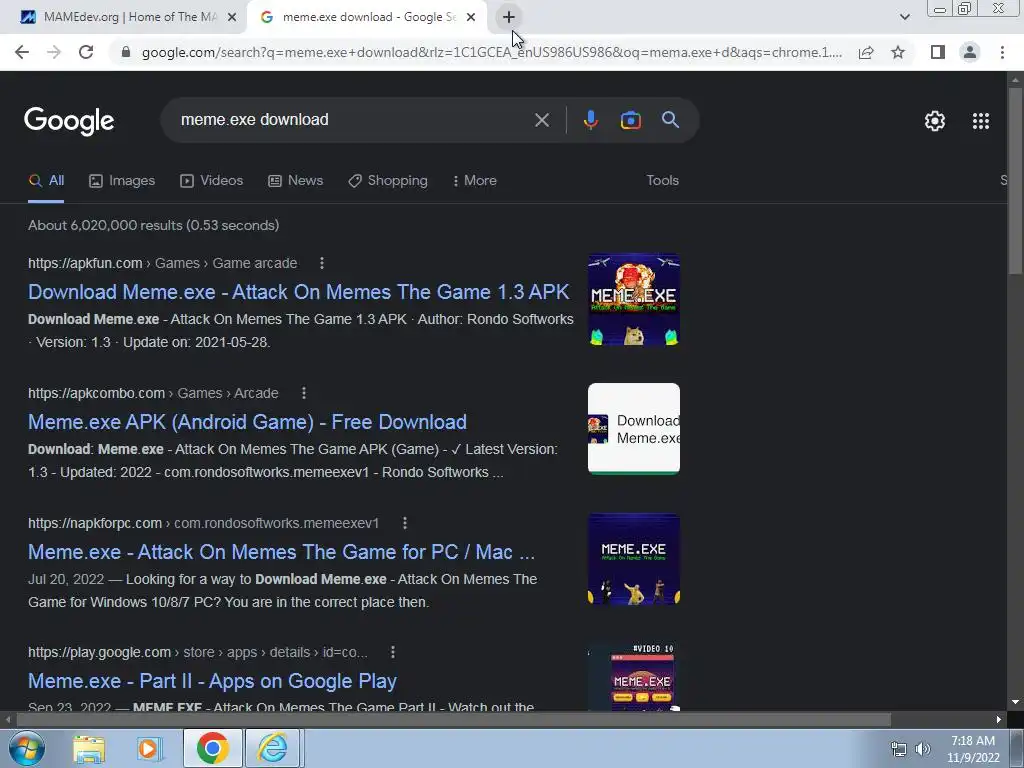Launch Windows Media Player from taskbar
Viewport: 1024px width, 768px height.
[x=149, y=748]
